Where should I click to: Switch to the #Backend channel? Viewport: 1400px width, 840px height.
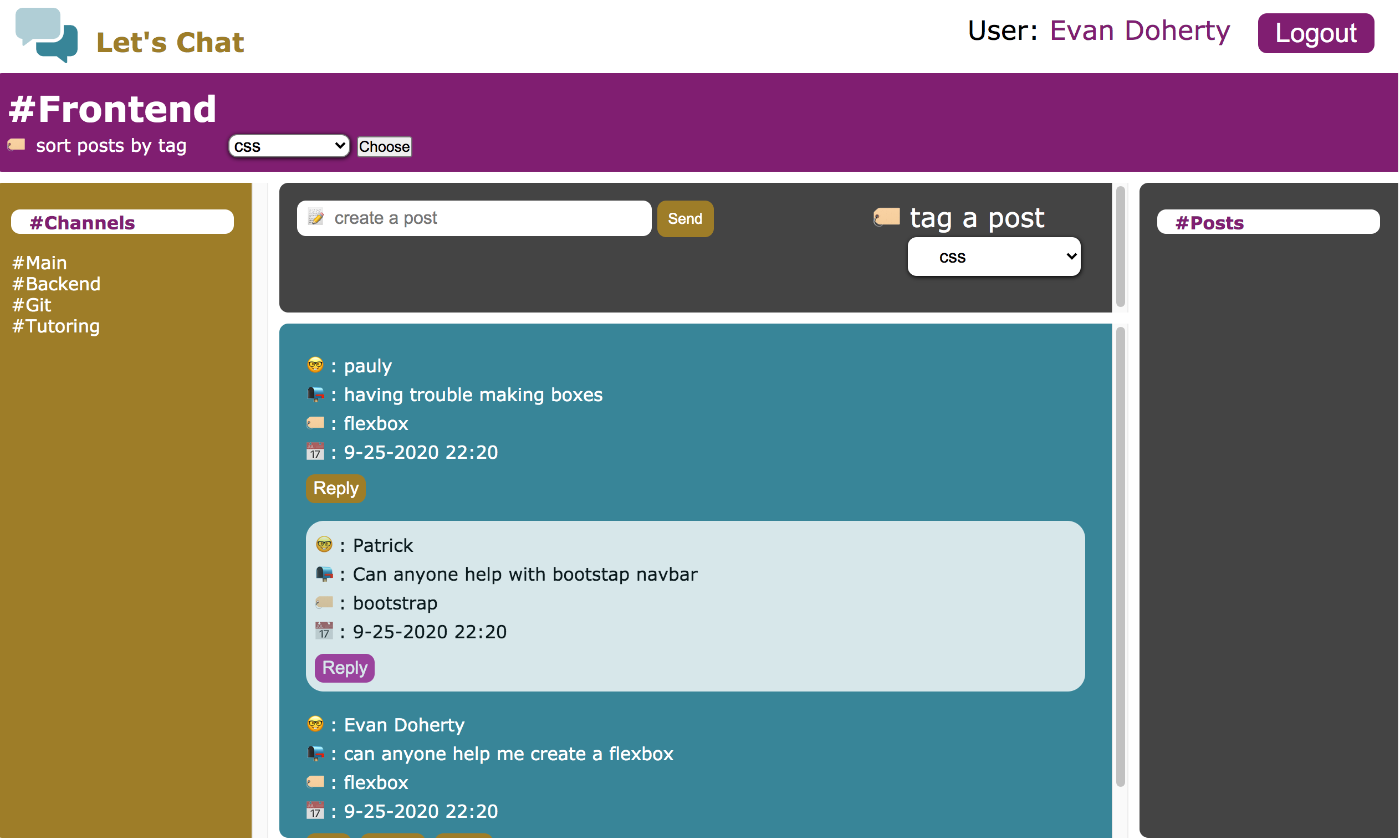click(57, 284)
